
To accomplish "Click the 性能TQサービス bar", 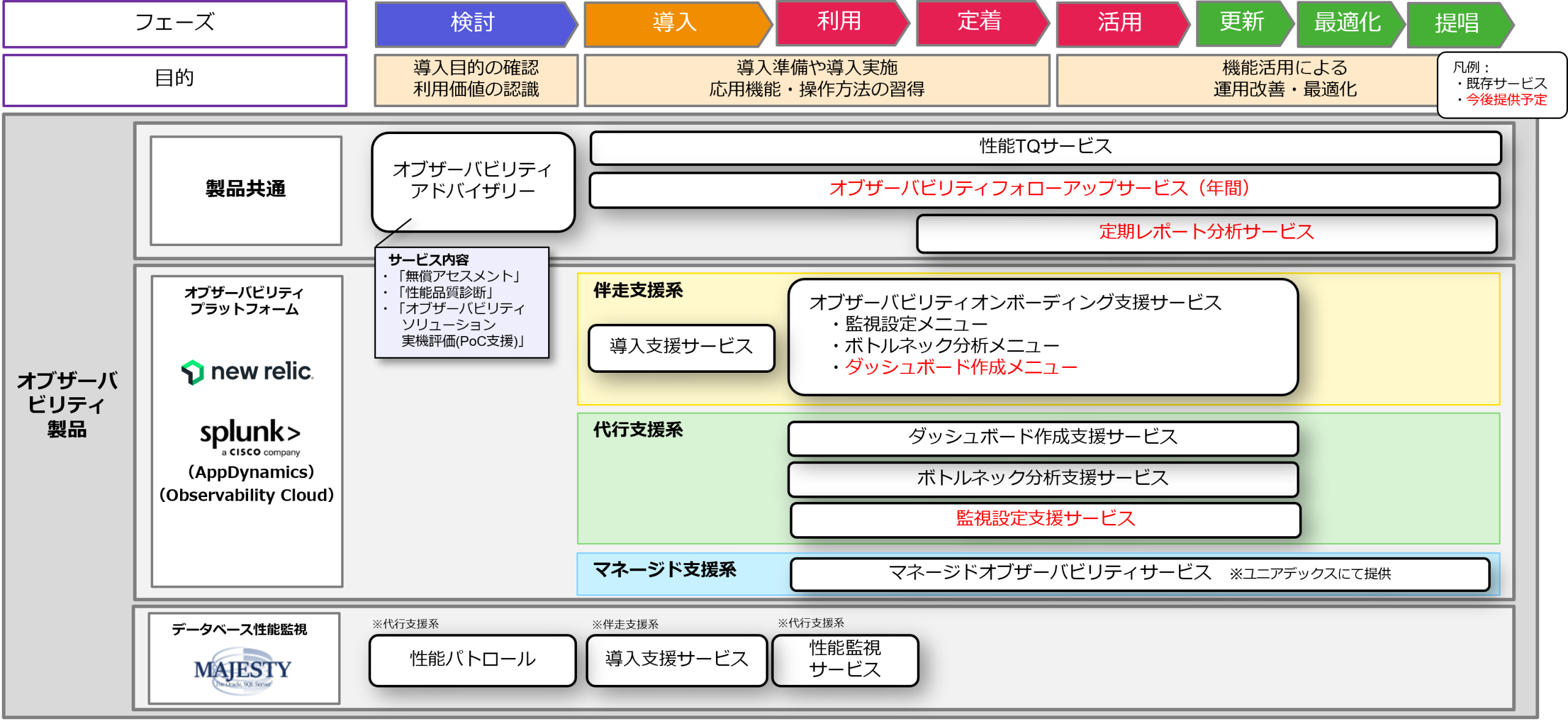I will point(1045,148).
